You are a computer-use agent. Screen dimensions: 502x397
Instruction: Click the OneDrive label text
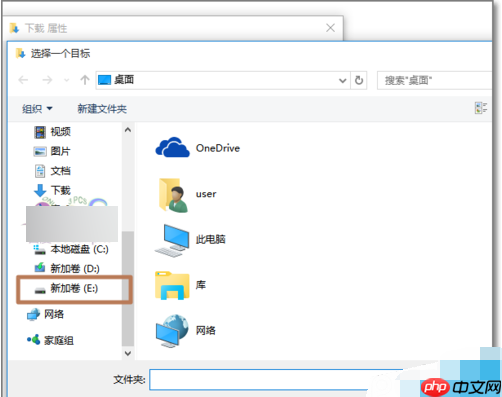coord(218,148)
